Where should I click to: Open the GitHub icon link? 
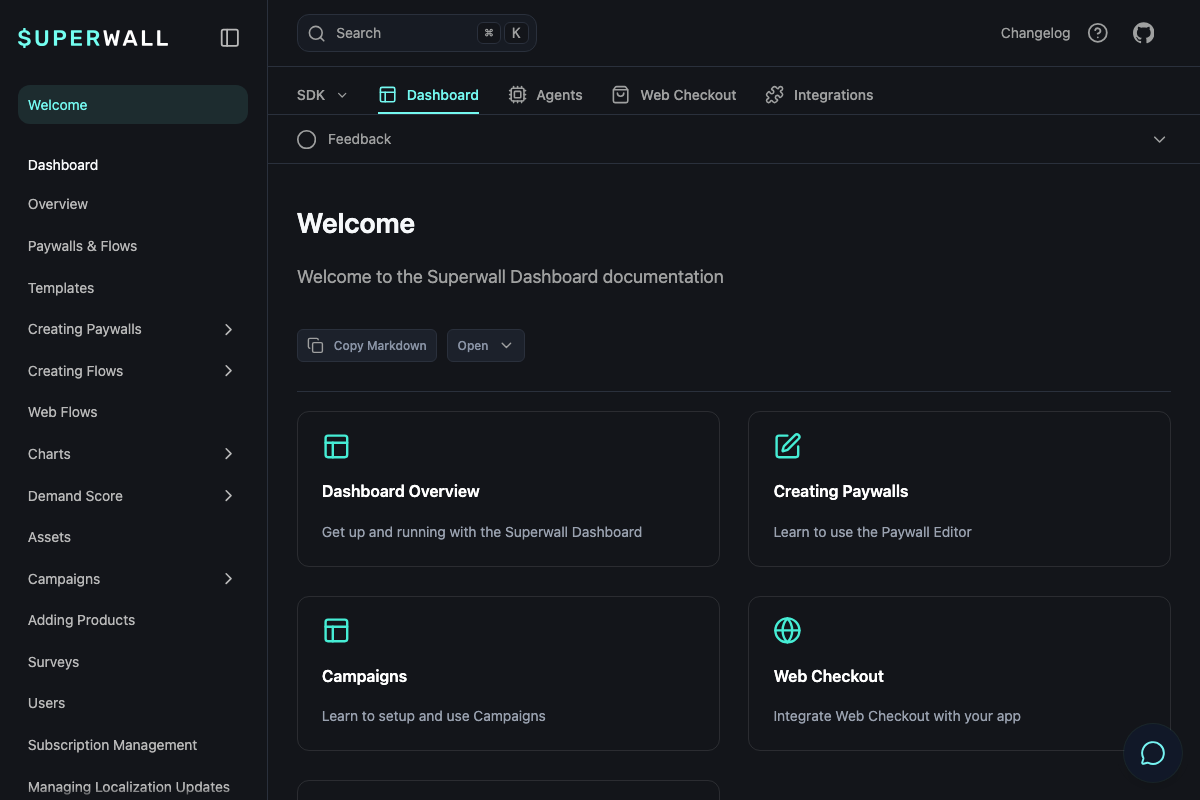[1143, 33]
